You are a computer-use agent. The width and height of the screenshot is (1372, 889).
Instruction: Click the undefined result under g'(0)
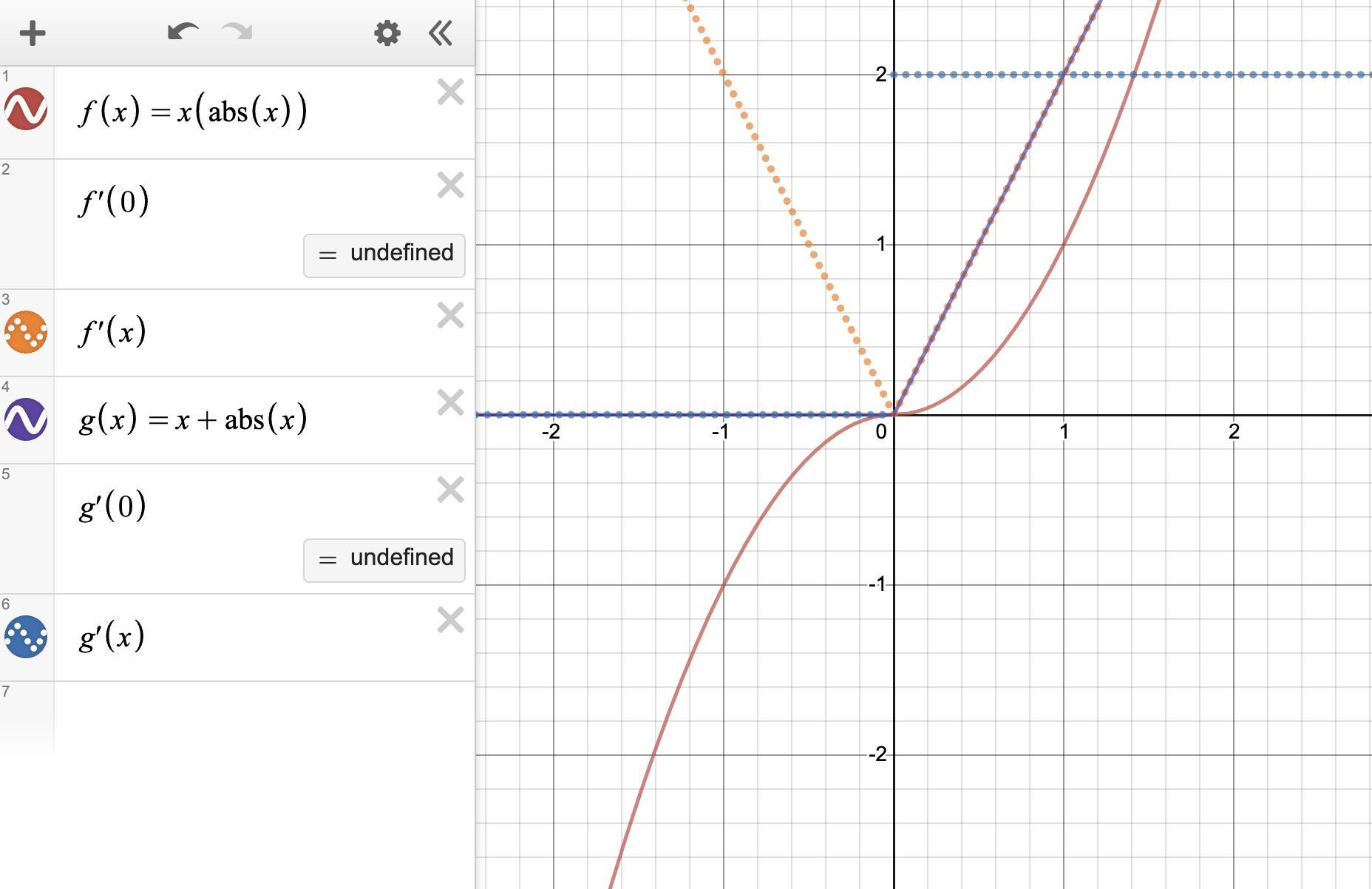[384, 561]
